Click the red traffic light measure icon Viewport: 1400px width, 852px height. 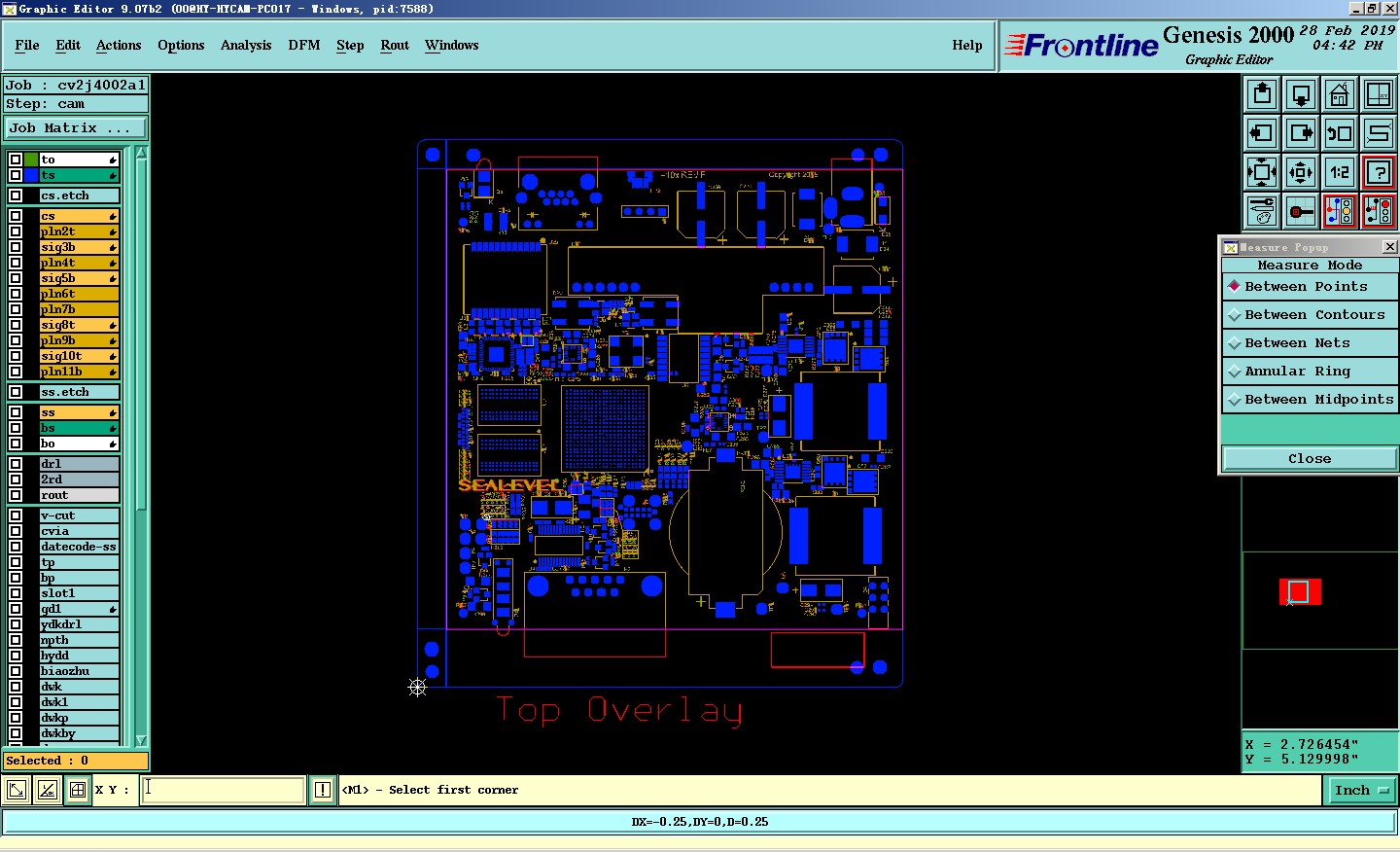point(1379,210)
